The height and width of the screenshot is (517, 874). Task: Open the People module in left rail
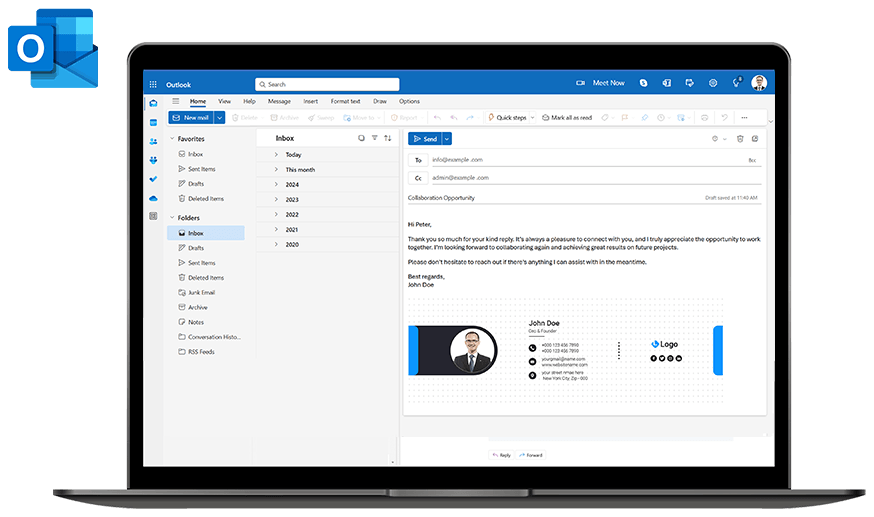[153, 142]
